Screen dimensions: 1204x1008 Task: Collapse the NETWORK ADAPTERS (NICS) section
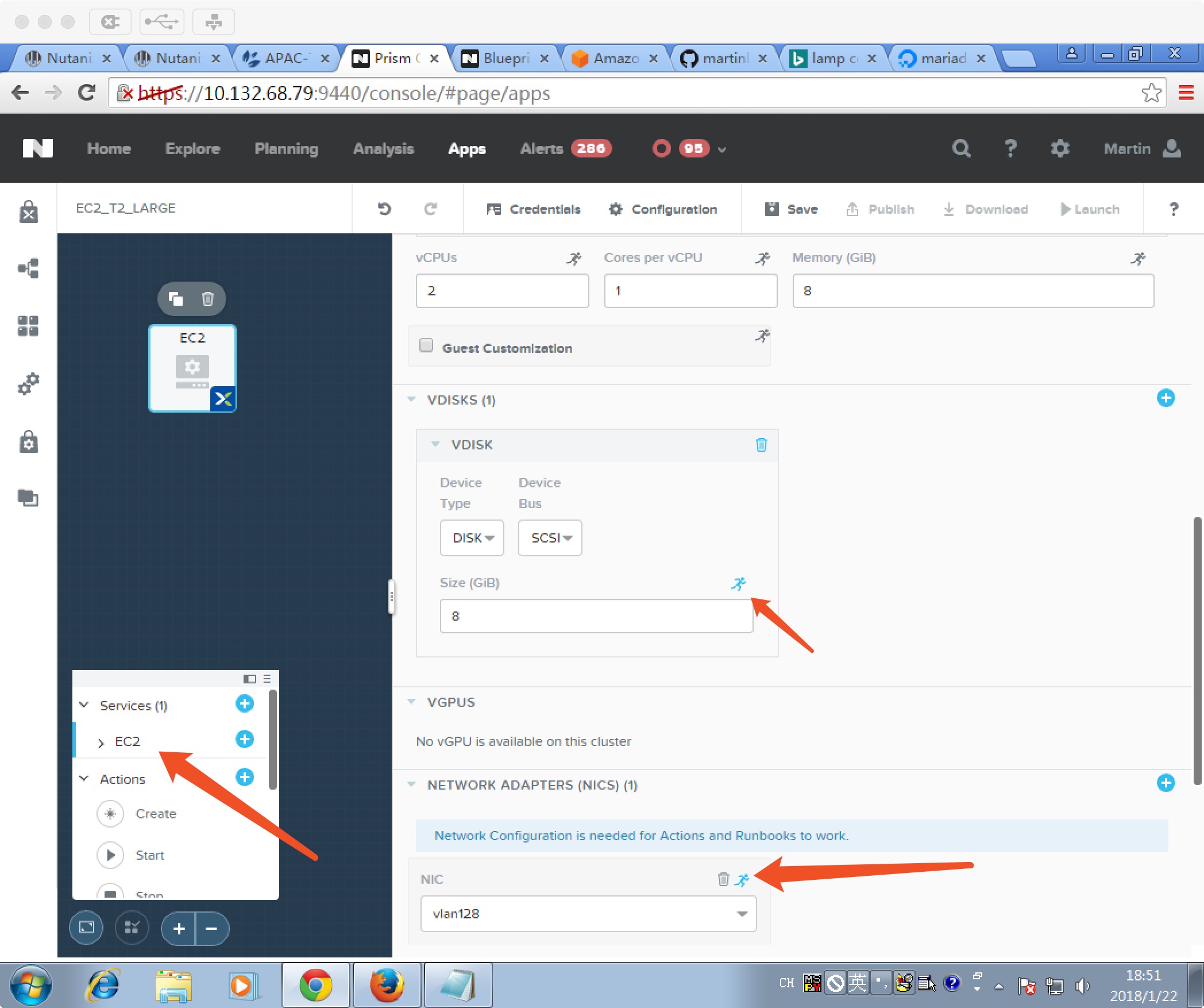tap(411, 784)
